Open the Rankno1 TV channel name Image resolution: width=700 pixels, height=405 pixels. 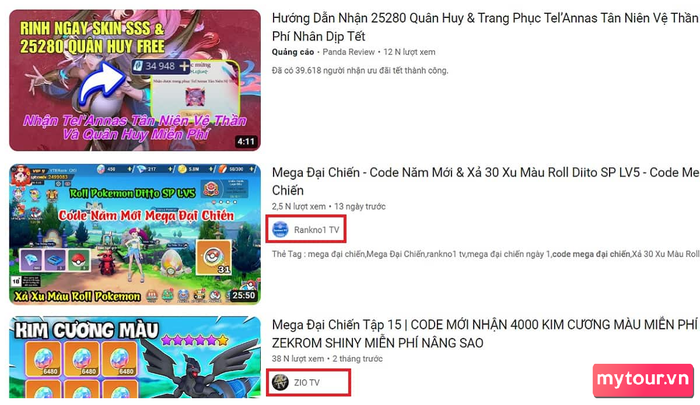tap(317, 230)
